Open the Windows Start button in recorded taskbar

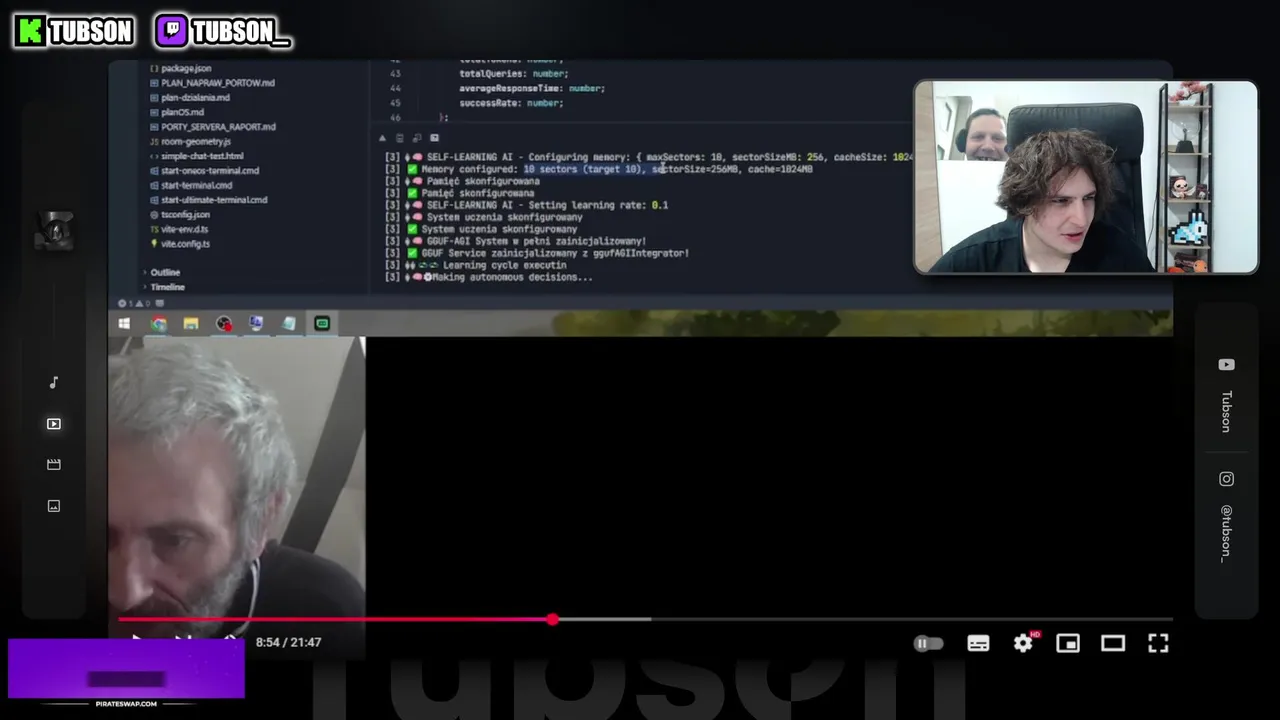[124, 323]
